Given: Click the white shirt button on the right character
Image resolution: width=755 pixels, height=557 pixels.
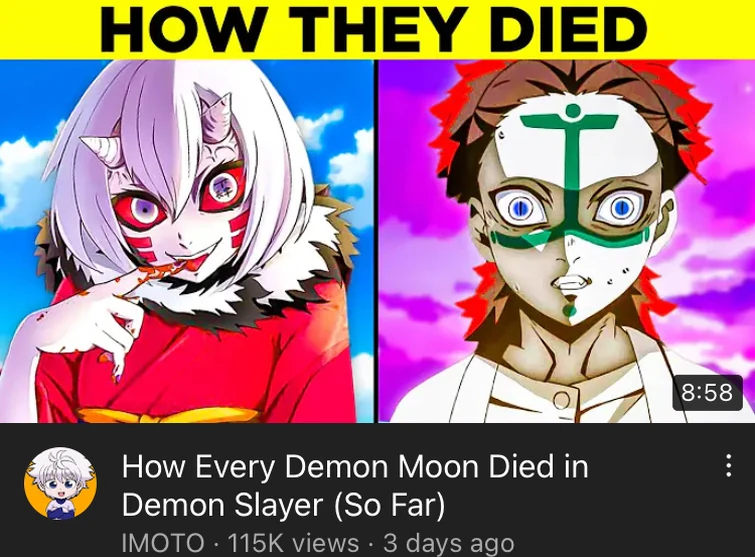Looking at the screenshot, I should pyautogui.click(x=561, y=399).
